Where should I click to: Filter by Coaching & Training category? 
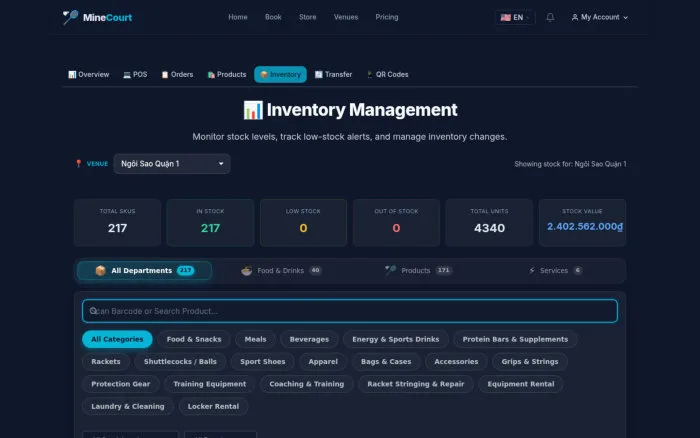click(x=306, y=384)
